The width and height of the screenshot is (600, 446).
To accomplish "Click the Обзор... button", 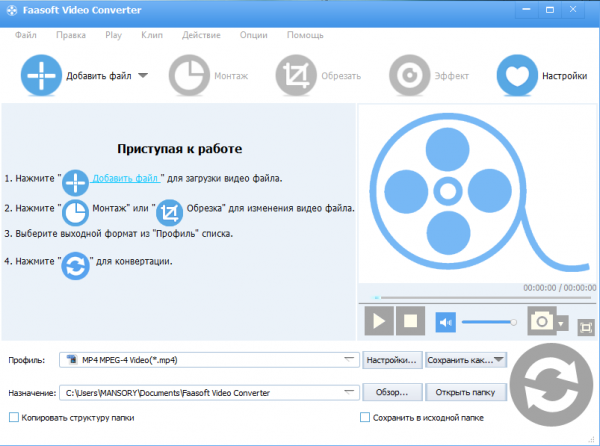I will pyautogui.click(x=392, y=392).
